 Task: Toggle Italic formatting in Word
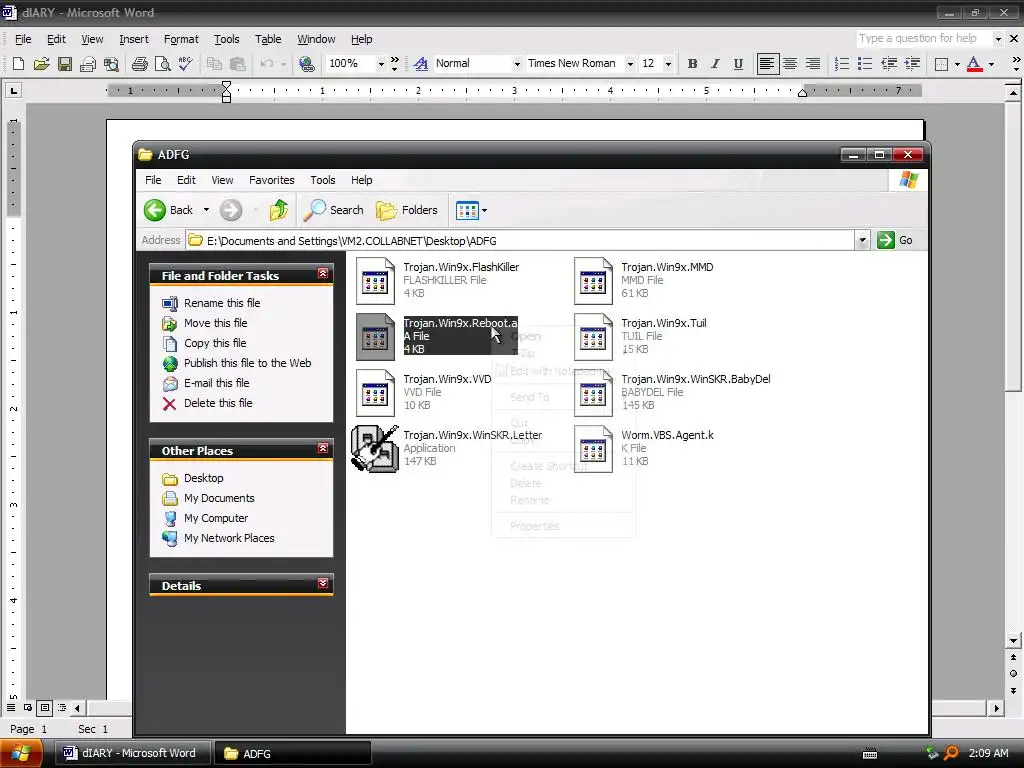pos(715,63)
